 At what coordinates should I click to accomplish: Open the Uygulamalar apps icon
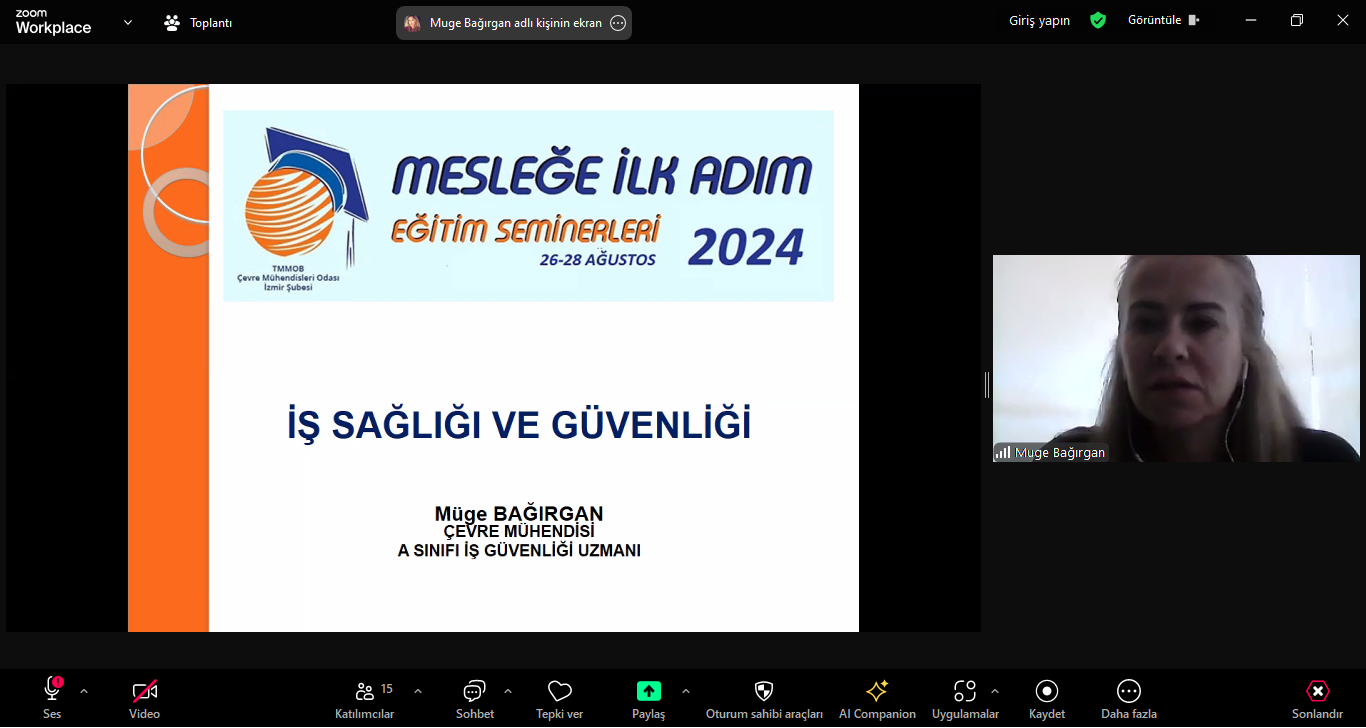tap(964, 692)
